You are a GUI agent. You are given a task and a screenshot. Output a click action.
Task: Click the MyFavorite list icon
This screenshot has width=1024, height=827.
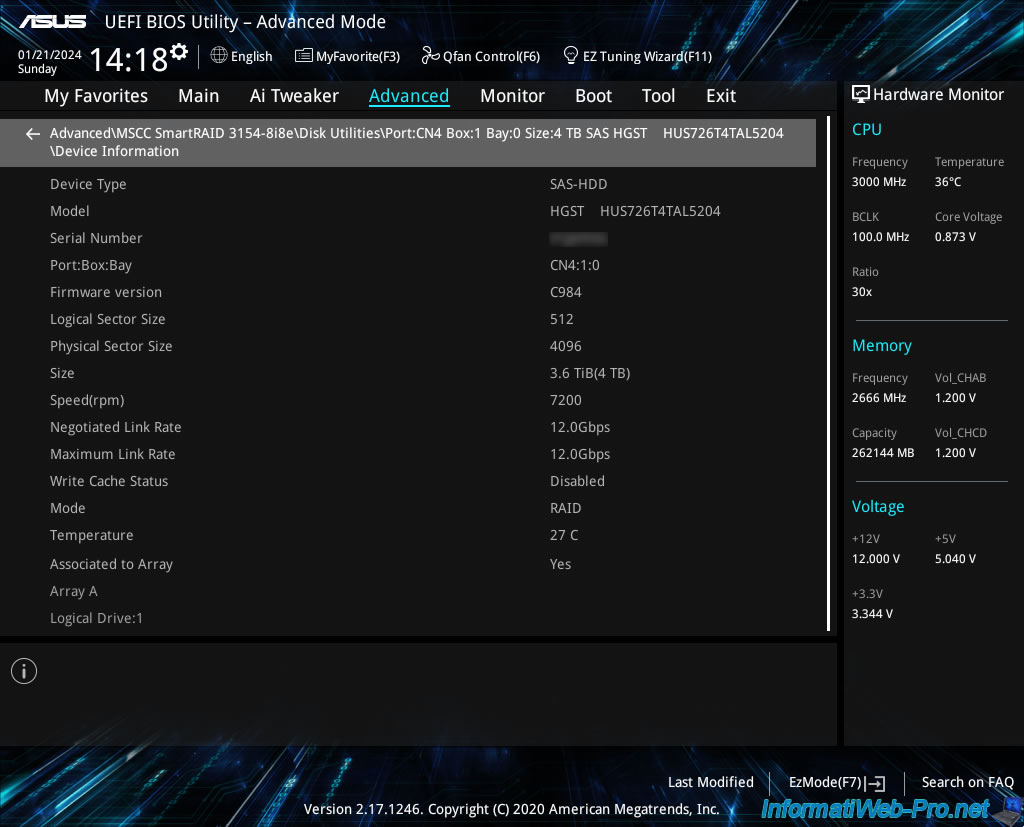pos(304,56)
